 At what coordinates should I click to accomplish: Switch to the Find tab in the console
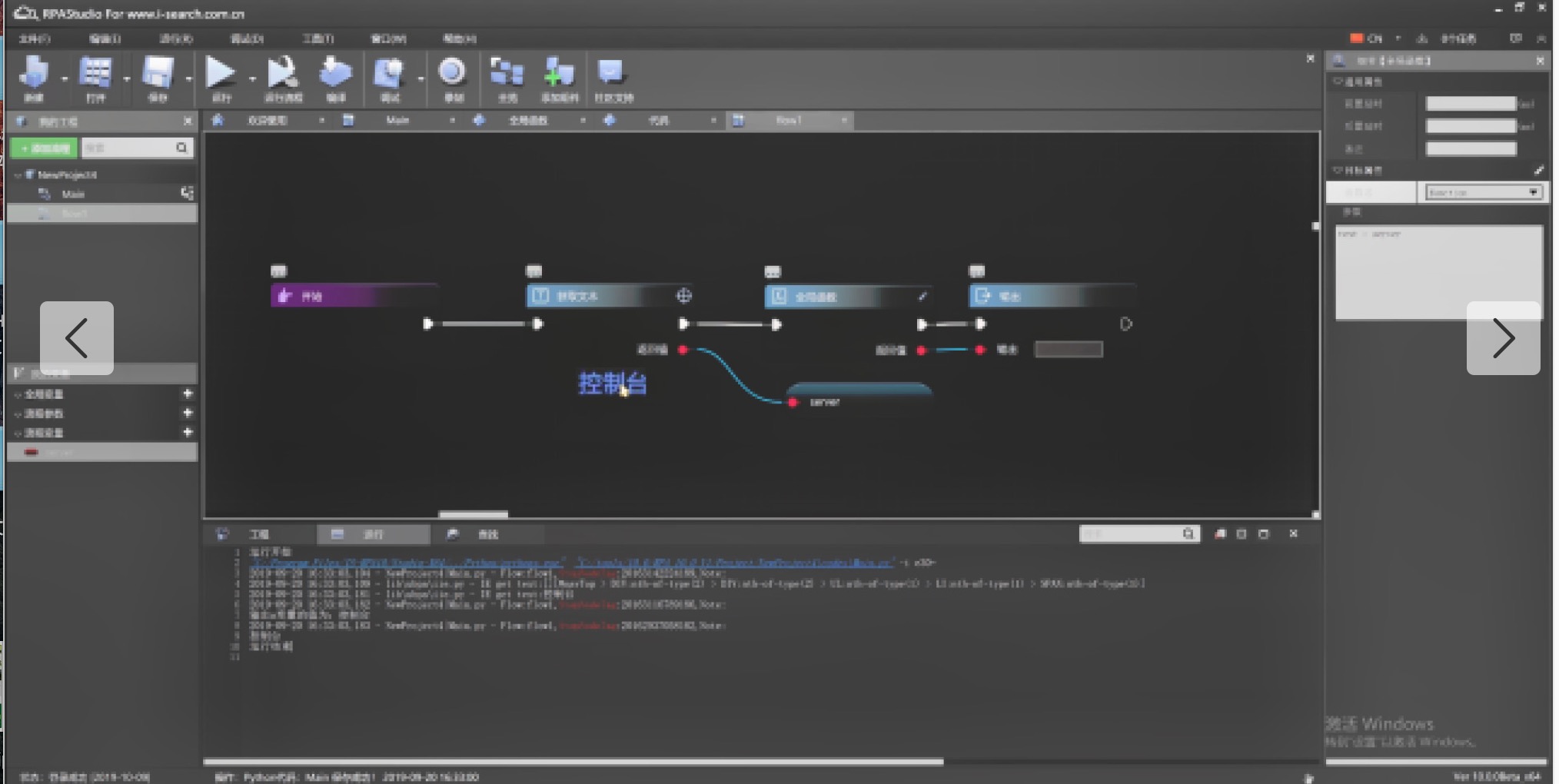(x=487, y=534)
